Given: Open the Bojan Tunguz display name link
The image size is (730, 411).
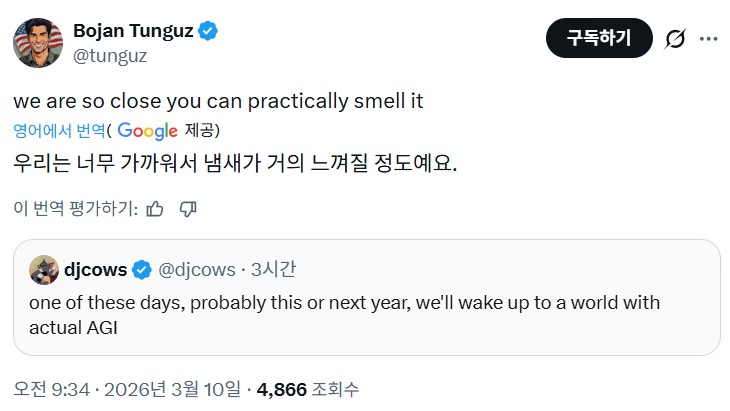Looking at the screenshot, I should [134, 32].
